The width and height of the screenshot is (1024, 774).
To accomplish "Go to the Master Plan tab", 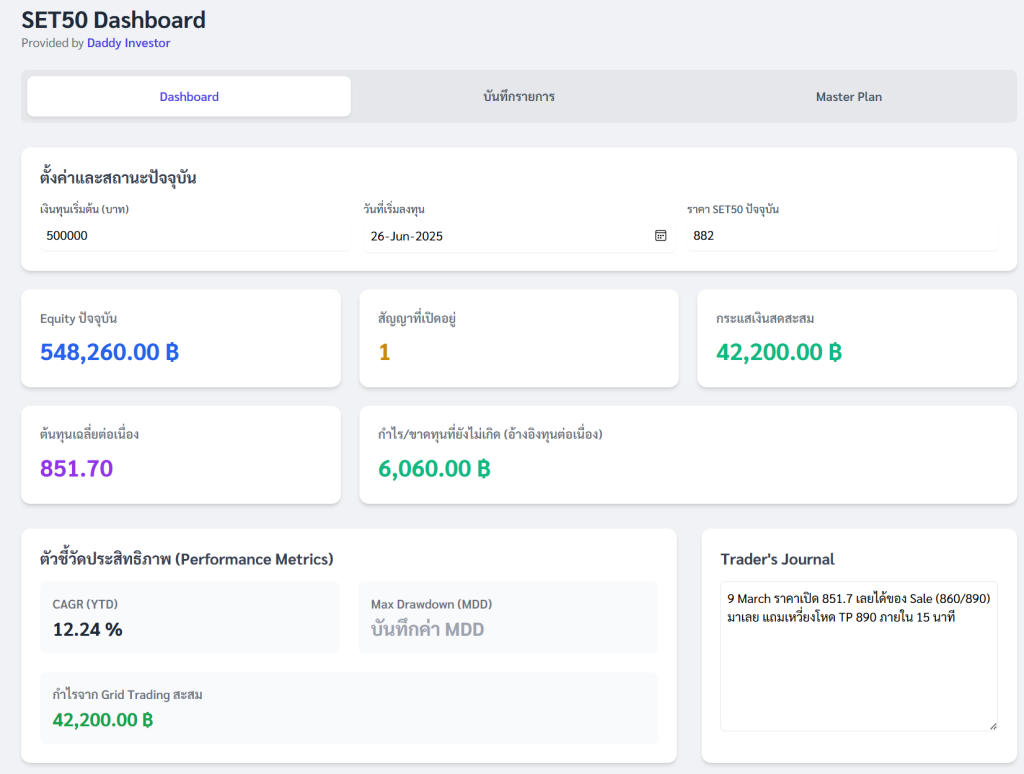I will [x=848, y=97].
